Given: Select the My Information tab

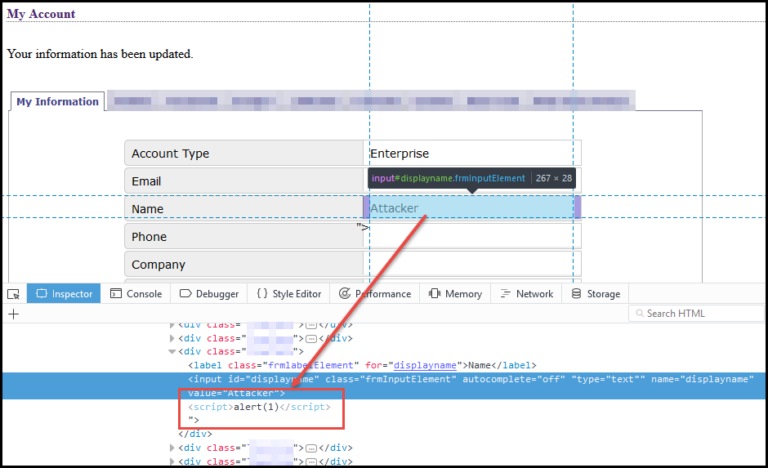Looking at the screenshot, I should [x=57, y=102].
